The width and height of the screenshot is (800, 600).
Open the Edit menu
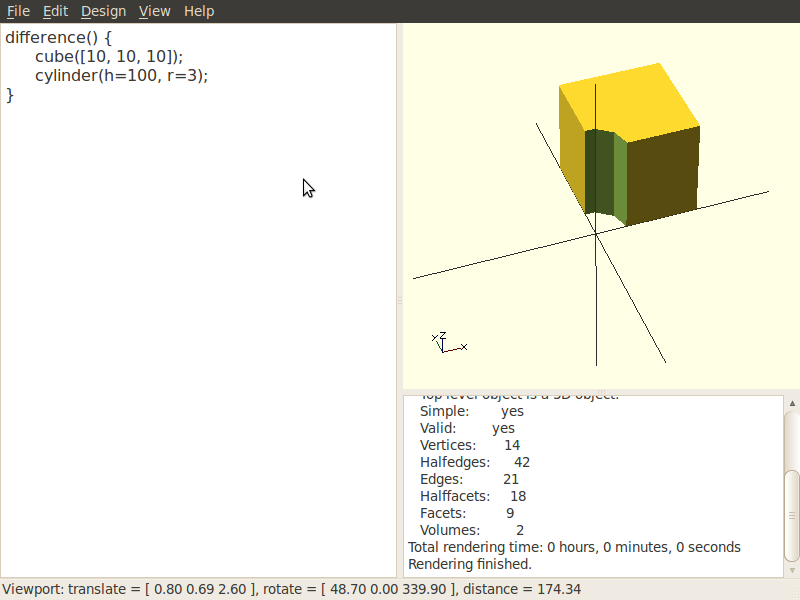click(x=55, y=11)
